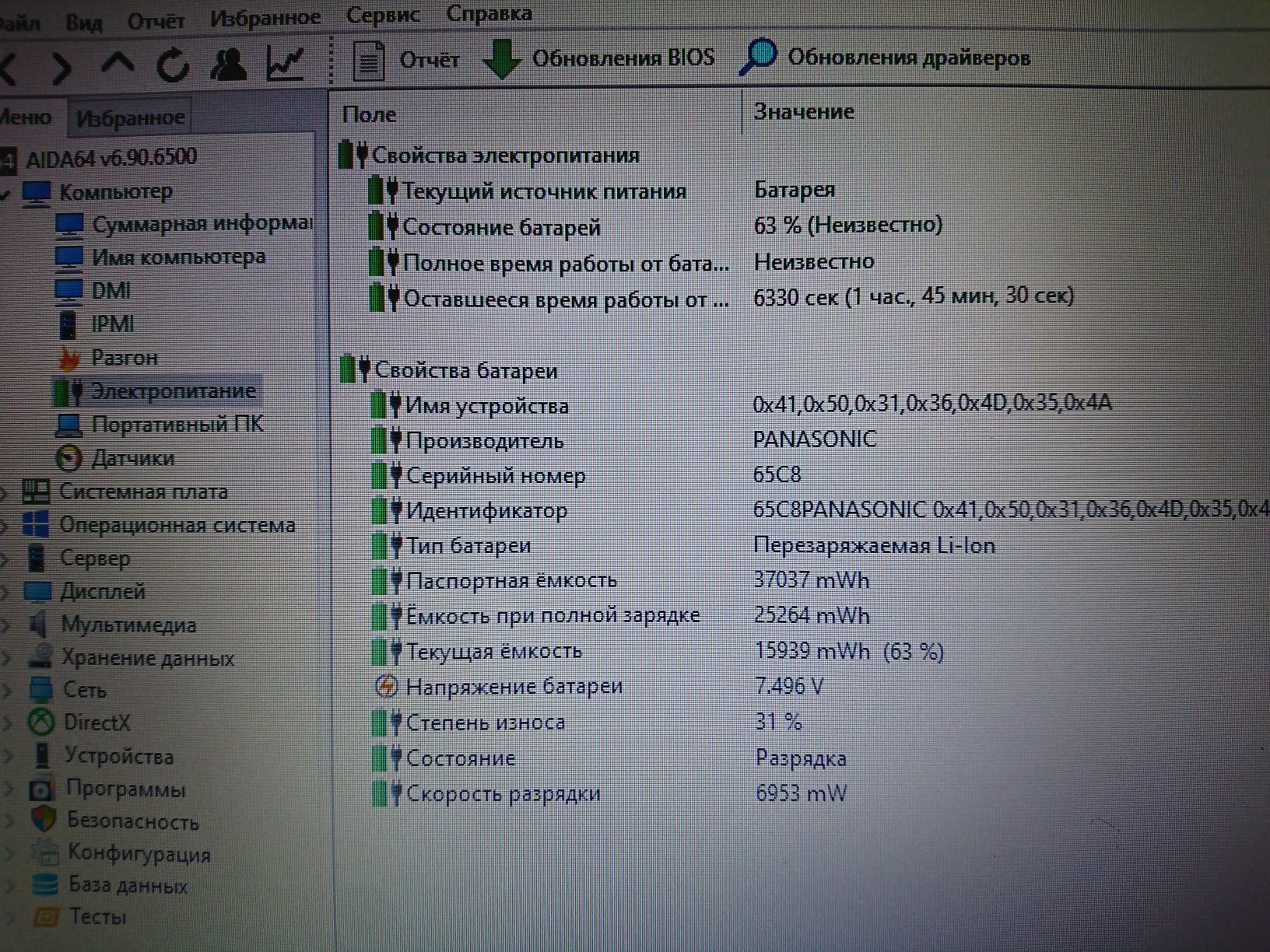1270x952 pixels.
Task: Click the Отчёт report page icon
Action: (369, 61)
